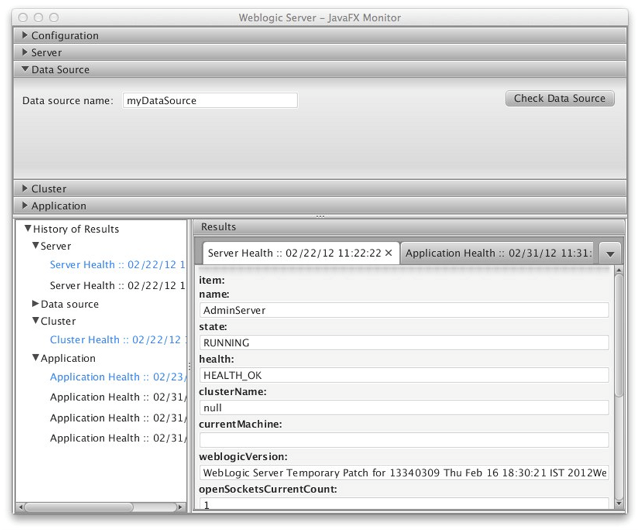The image size is (640, 531).
Task: Click the RUNNING state field
Action: pyautogui.click(x=404, y=343)
